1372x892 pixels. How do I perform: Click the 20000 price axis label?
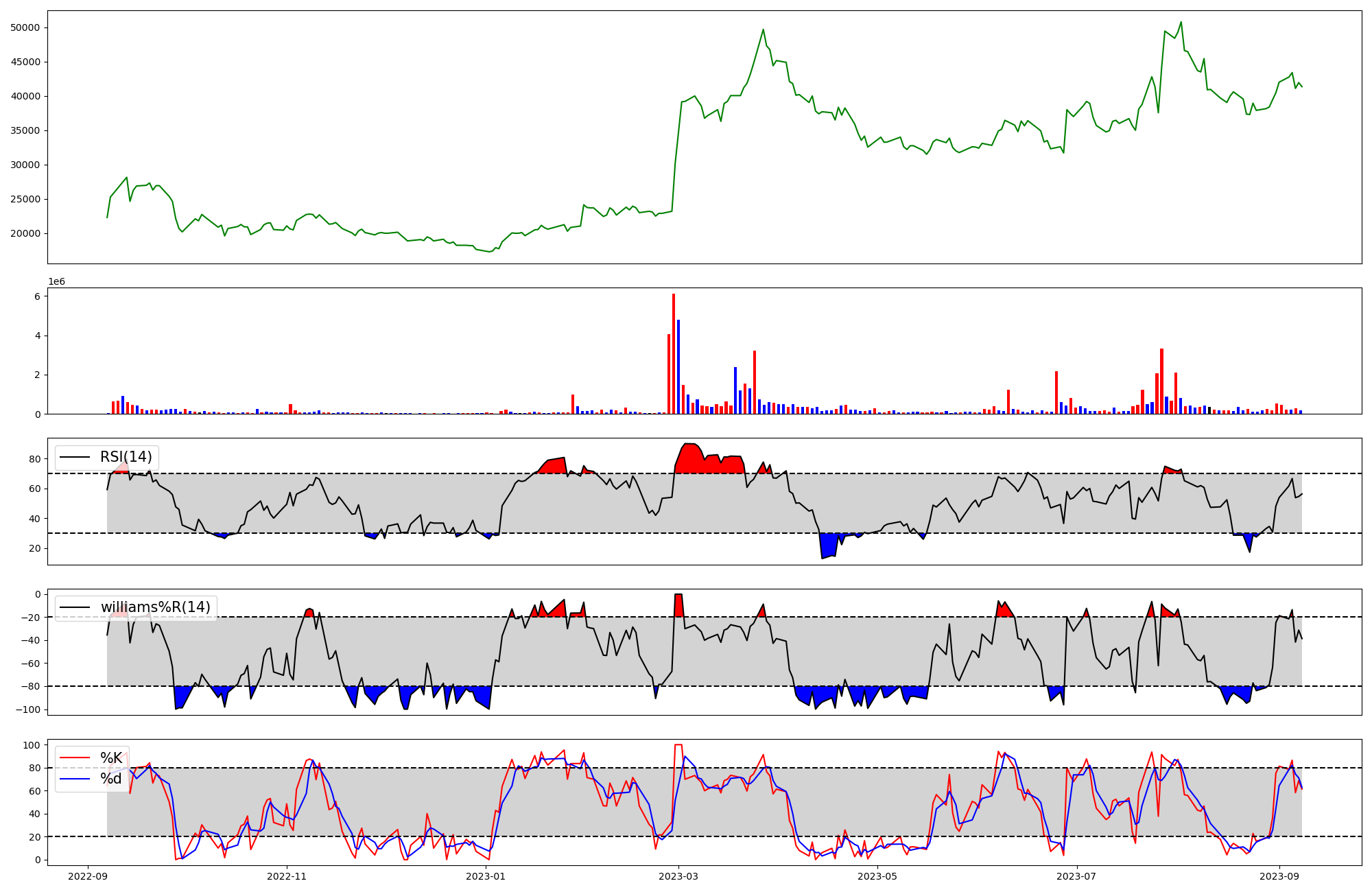25,233
